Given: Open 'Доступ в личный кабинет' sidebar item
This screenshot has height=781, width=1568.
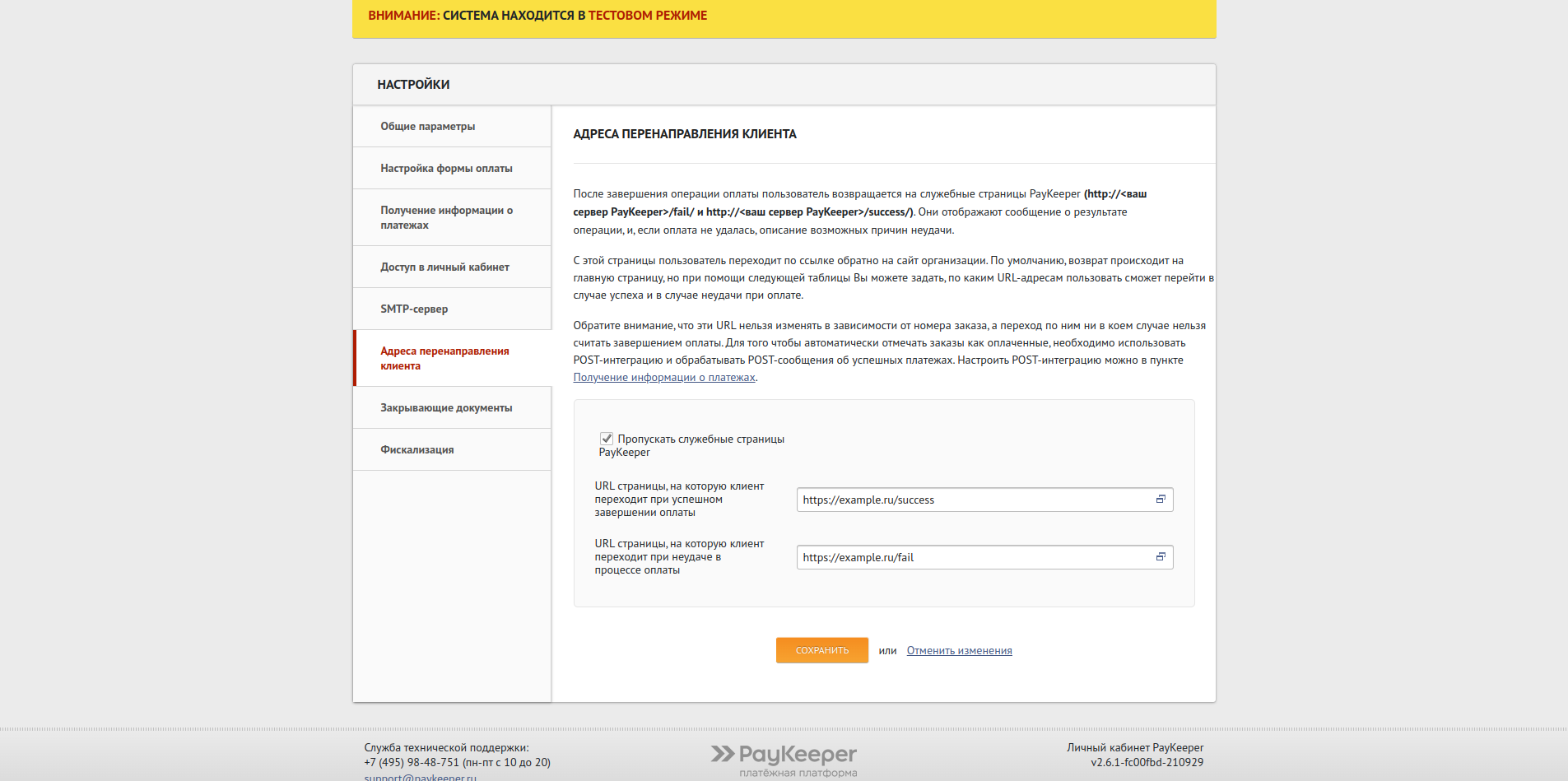Looking at the screenshot, I should coord(444,267).
